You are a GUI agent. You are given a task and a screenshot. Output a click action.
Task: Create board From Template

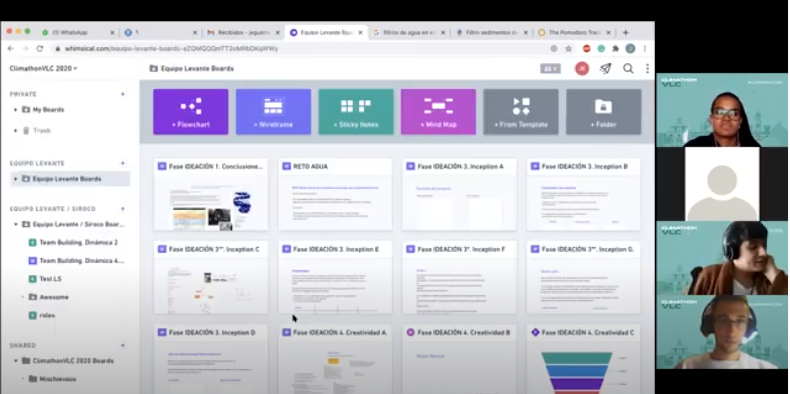521,112
